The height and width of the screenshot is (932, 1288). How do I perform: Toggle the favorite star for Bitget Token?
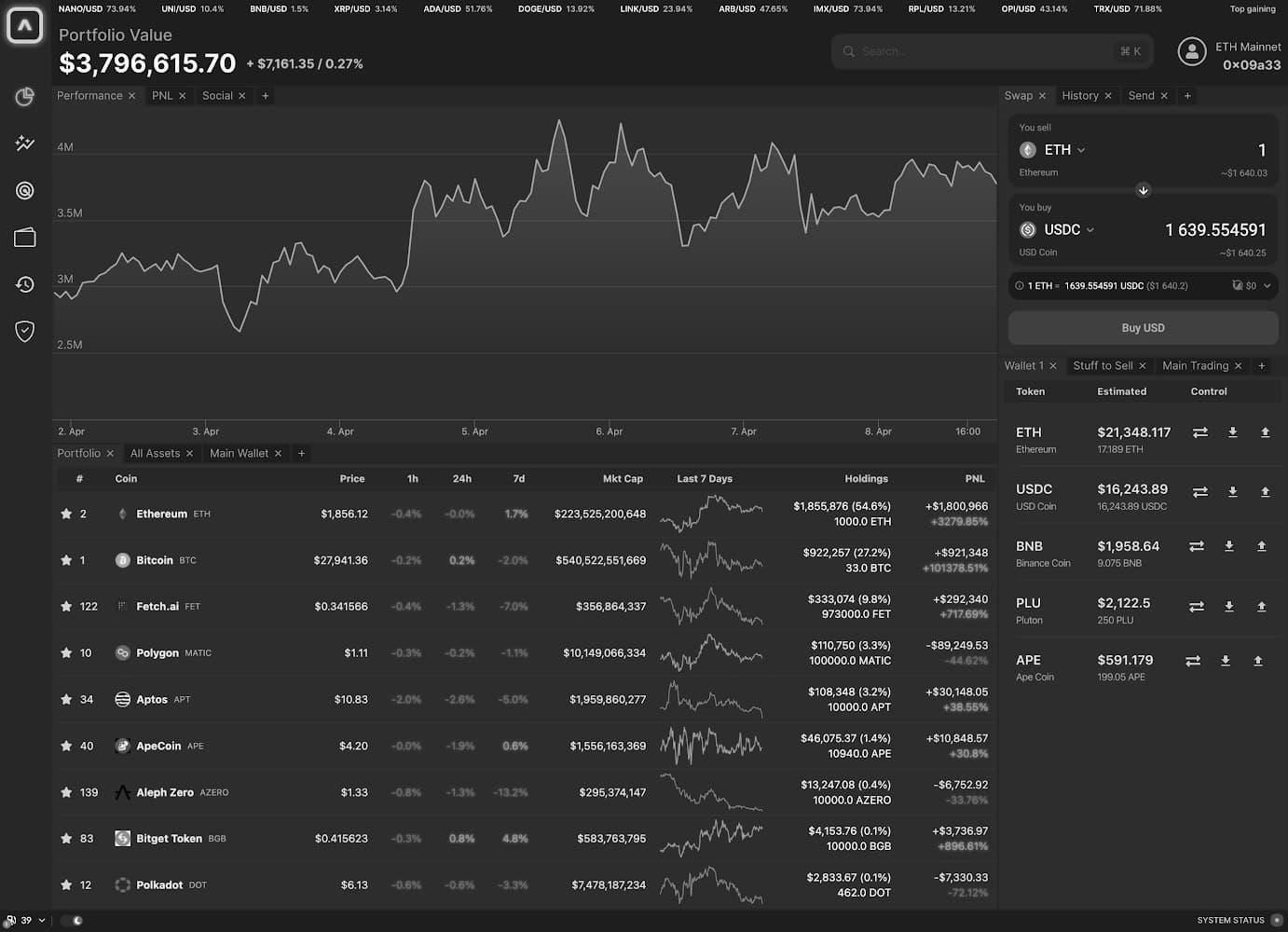(x=66, y=838)
